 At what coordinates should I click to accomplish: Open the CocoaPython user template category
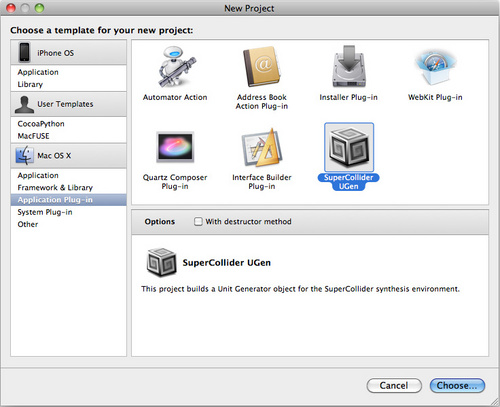tap(68, 124)
